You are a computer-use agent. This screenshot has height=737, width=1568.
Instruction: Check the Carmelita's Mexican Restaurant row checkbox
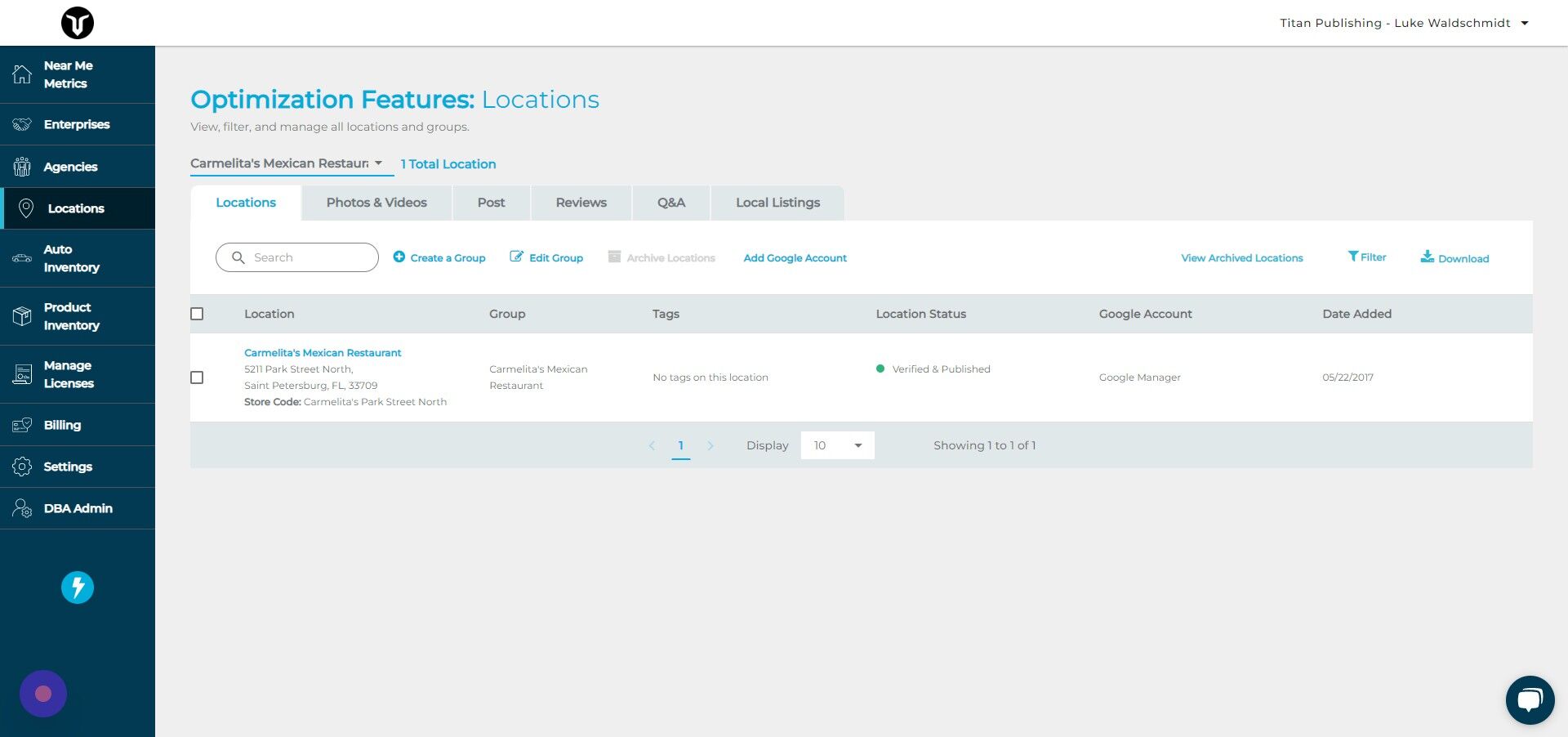[197, 377]
